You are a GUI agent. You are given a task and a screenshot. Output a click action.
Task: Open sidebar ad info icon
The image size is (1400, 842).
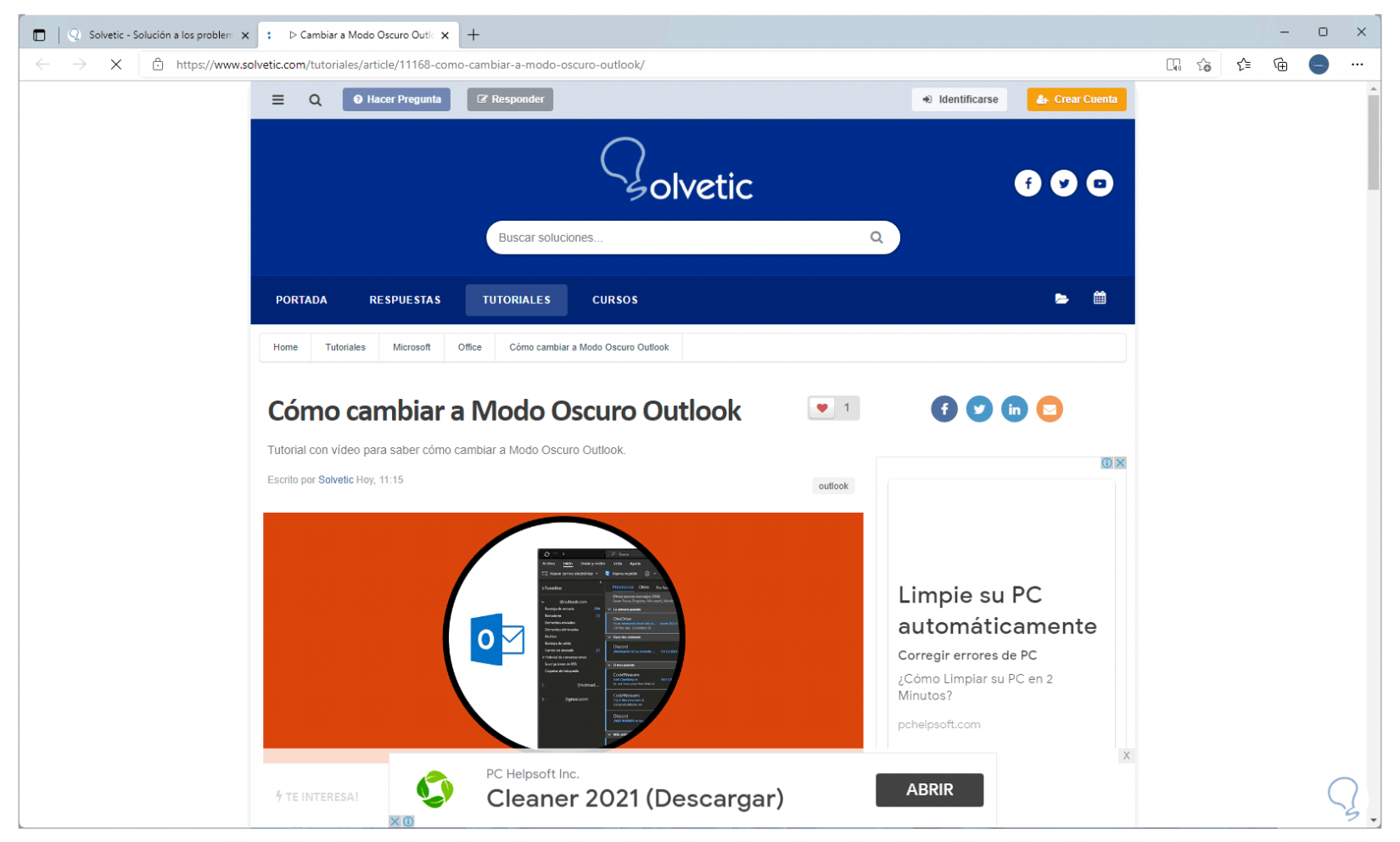click(1107, 463)
